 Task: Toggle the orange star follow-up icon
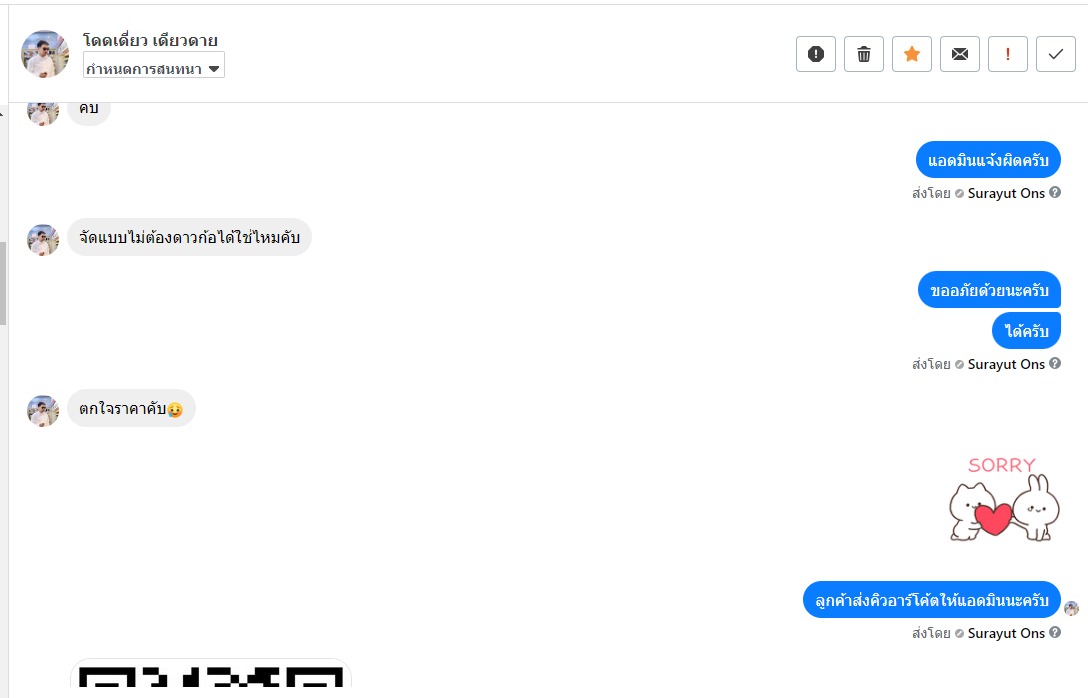[x=912, y=54]
